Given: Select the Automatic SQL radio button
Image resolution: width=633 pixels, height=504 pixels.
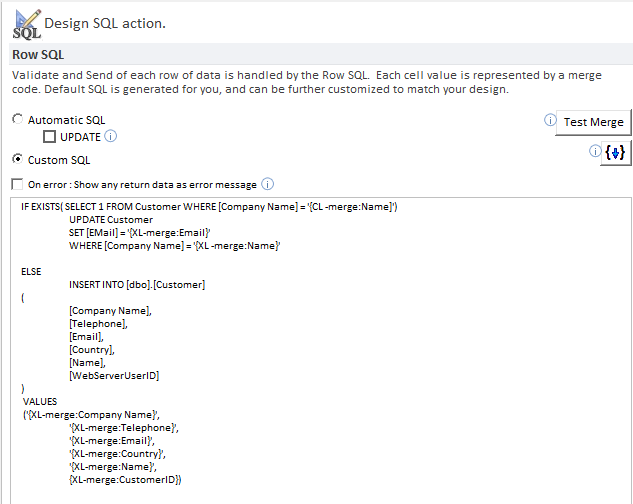Looking at the screenshot, I should (17, 120).
